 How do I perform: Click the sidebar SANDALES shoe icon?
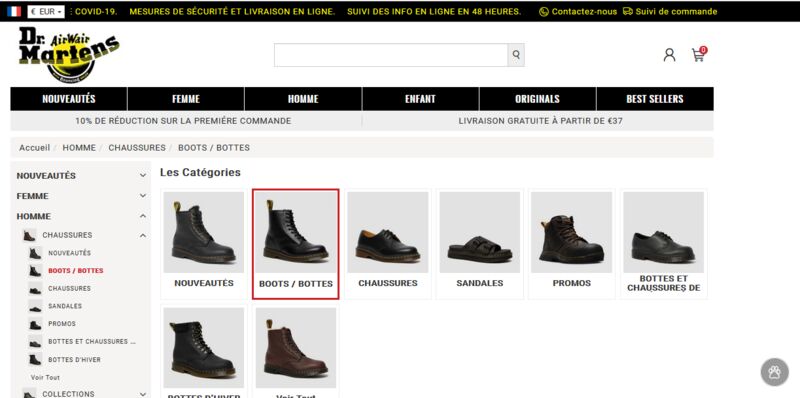pos(35,306)
